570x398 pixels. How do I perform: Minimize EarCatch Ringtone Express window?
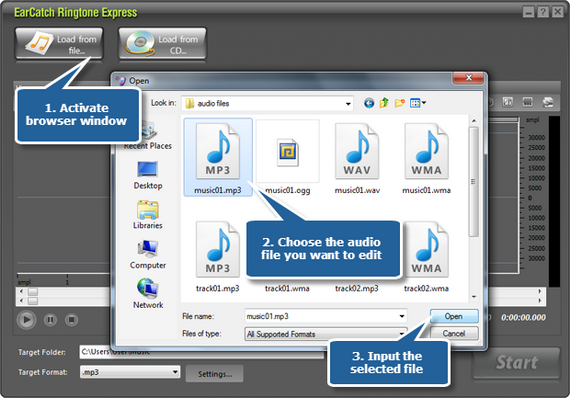pyautogui.click(x=529, y=12)
